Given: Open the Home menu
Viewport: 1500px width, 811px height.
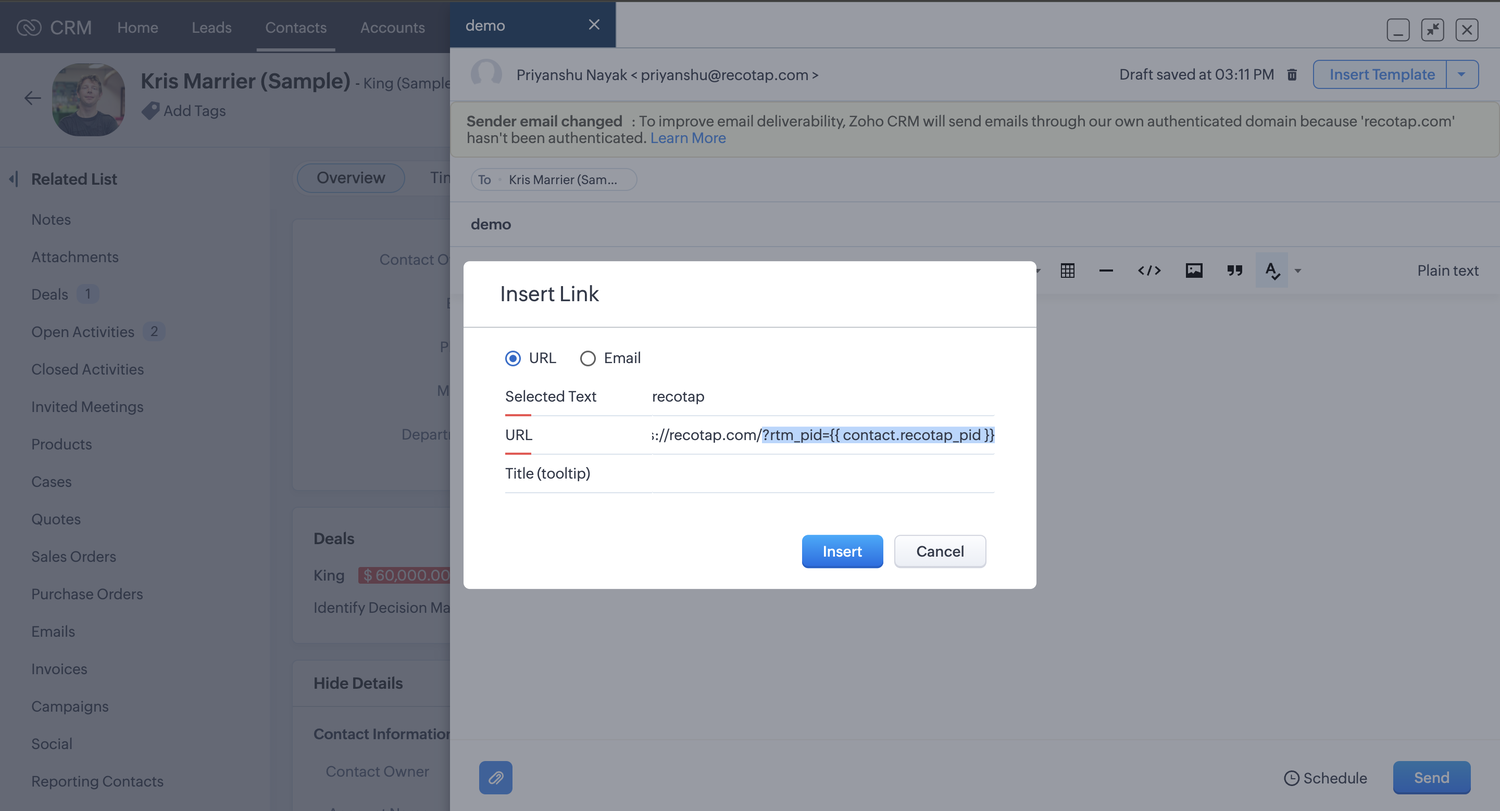Looking at the screenshot, I should coord(138,27).
